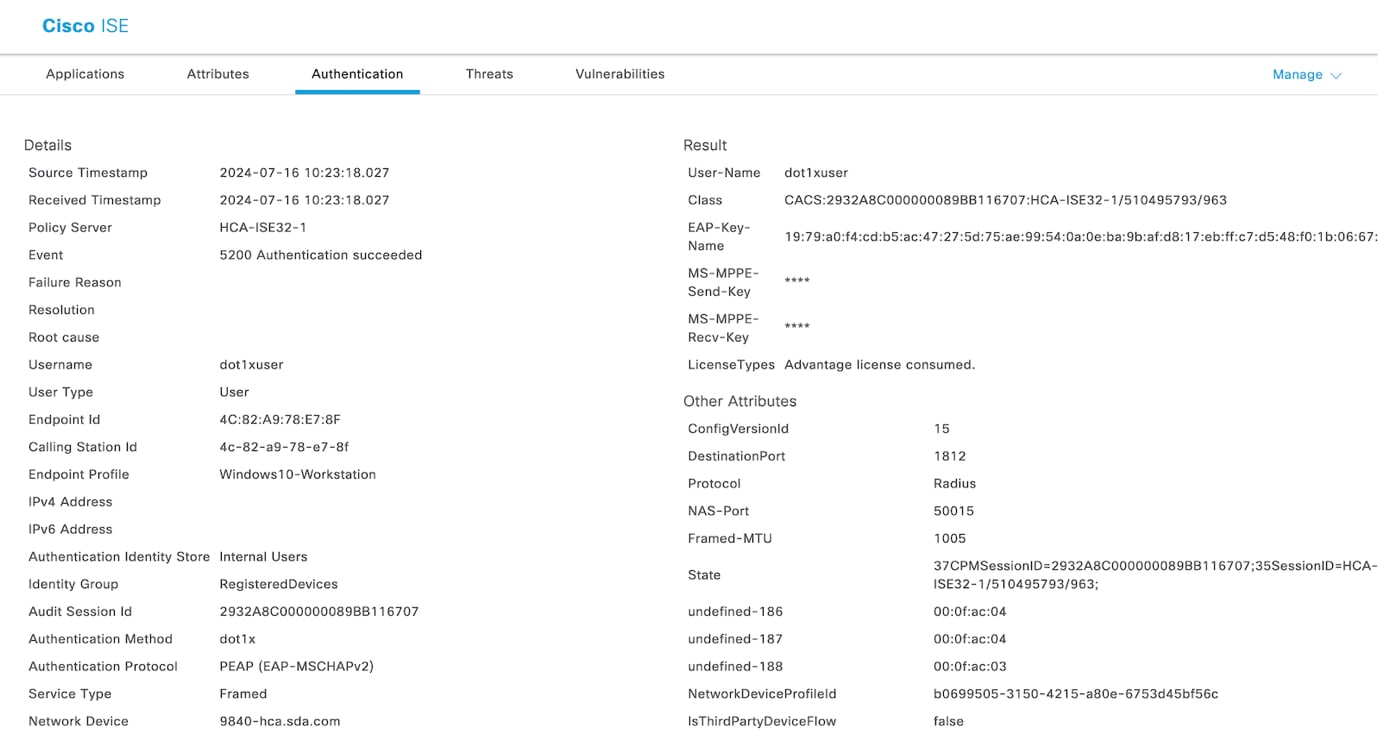Click the Other Attributes heading
Screen dimensions: 1378x741
(x=740, y=401)
